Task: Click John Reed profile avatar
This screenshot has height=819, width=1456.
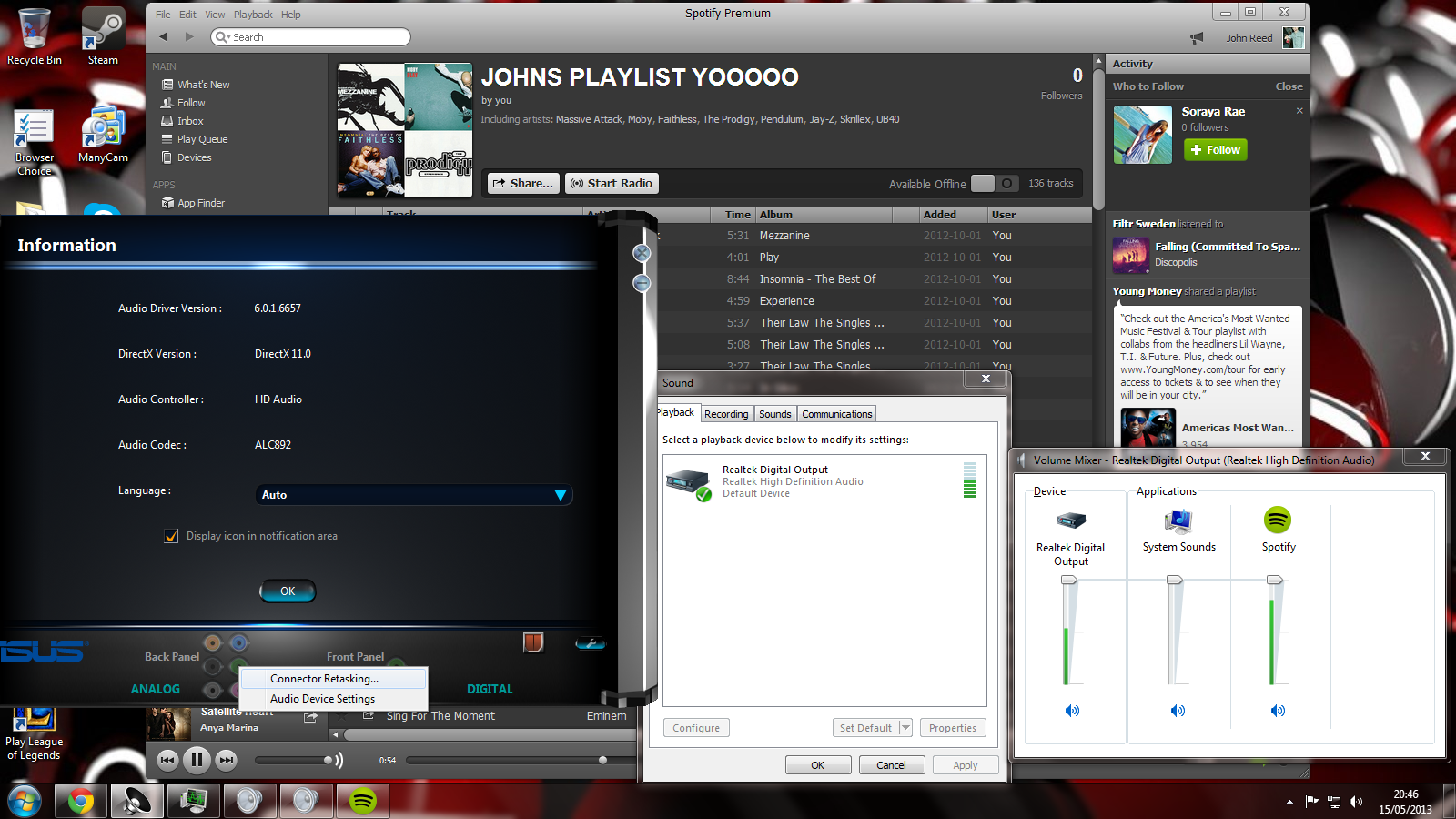Action: (x=1293, y=37)
